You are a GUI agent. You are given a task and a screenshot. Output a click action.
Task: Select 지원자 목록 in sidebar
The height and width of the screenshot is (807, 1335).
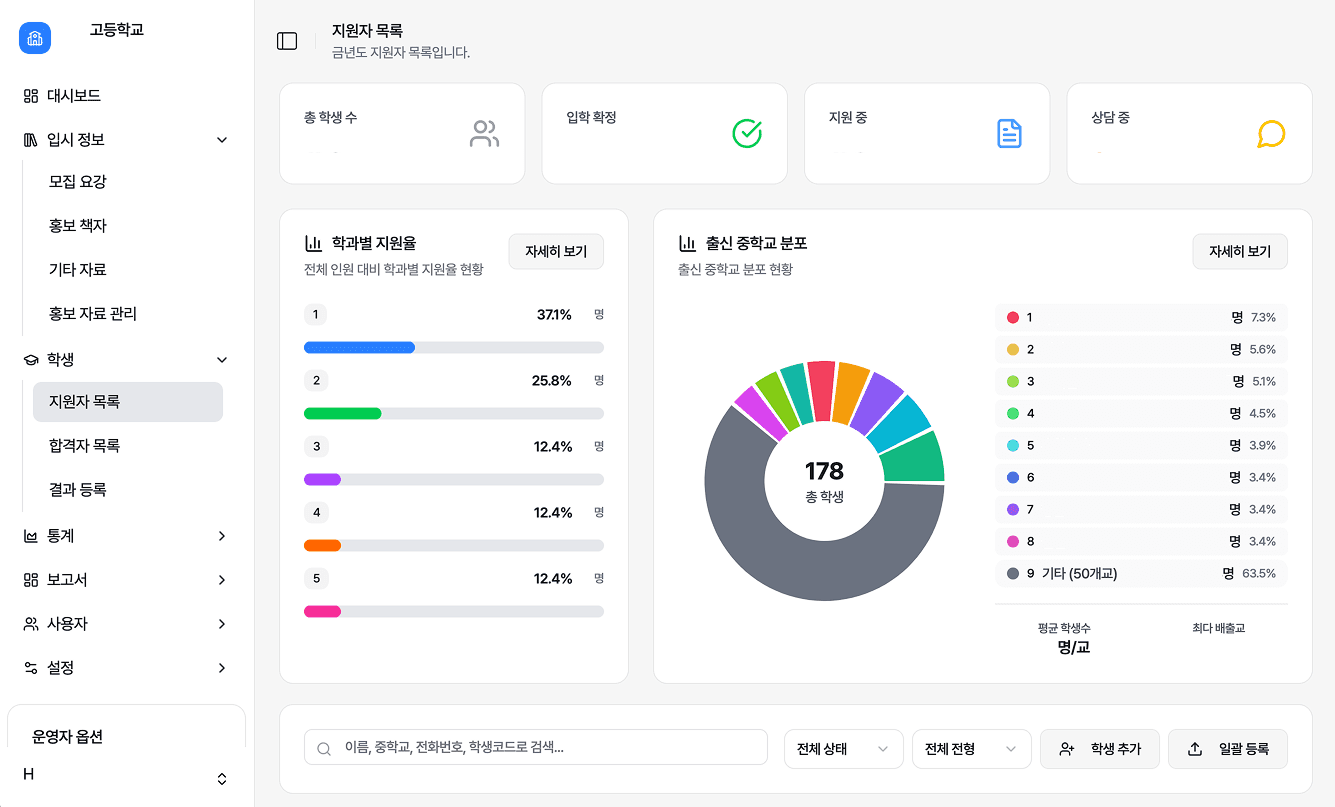(x=128, y=402)
